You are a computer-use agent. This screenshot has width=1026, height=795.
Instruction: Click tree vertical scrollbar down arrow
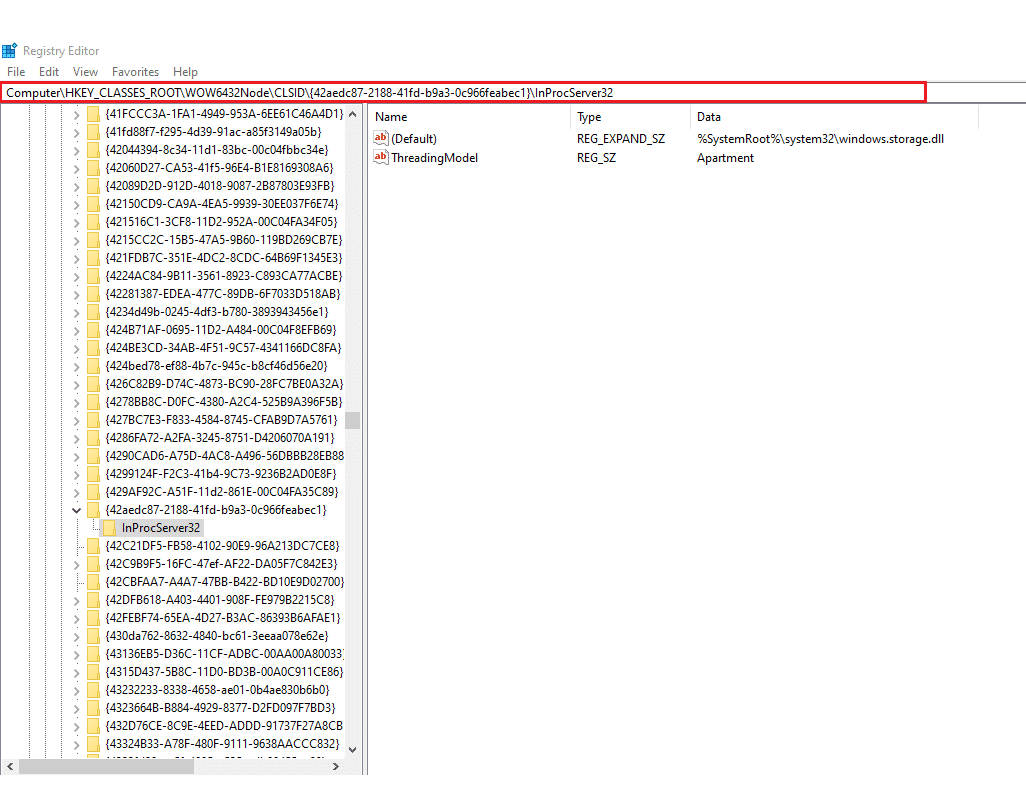point(353,750)
